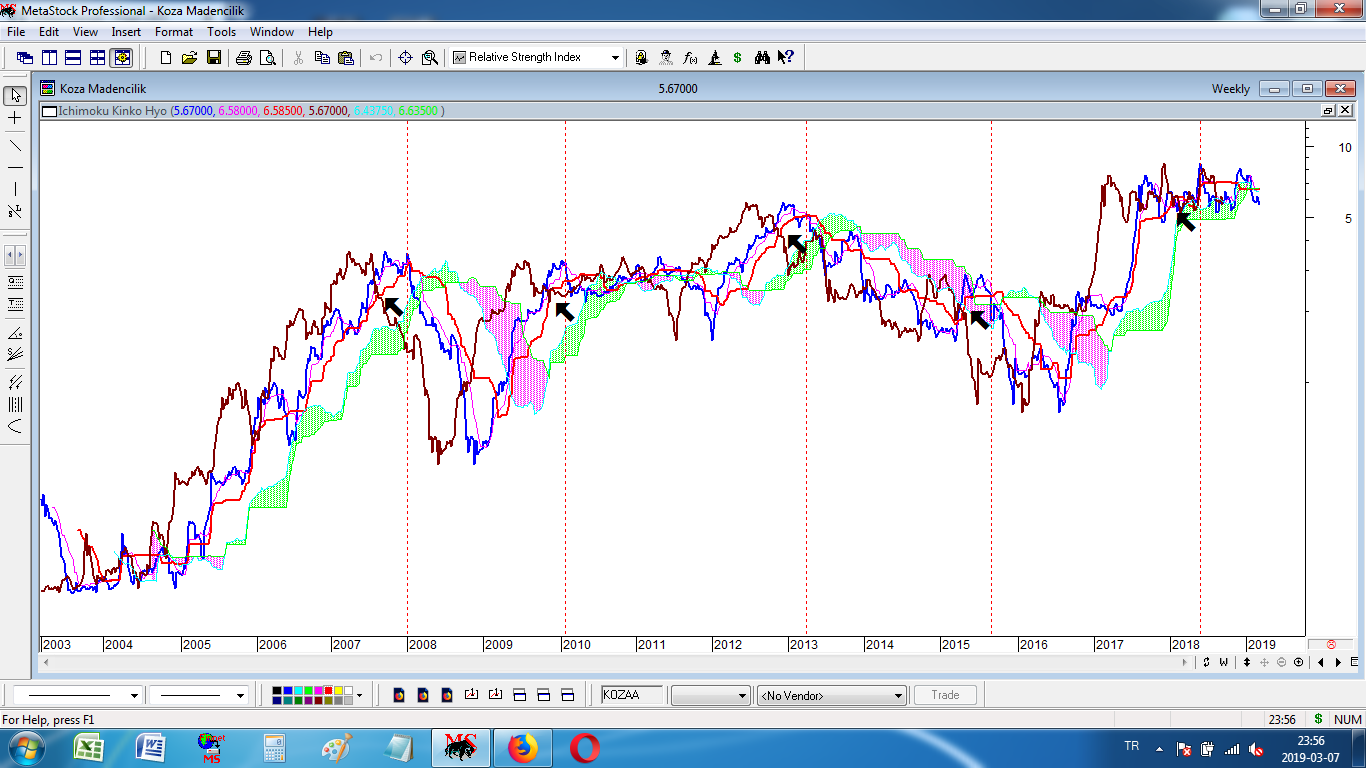
Task: Click the What's This help arrow icon
Action: click(786, 58)
